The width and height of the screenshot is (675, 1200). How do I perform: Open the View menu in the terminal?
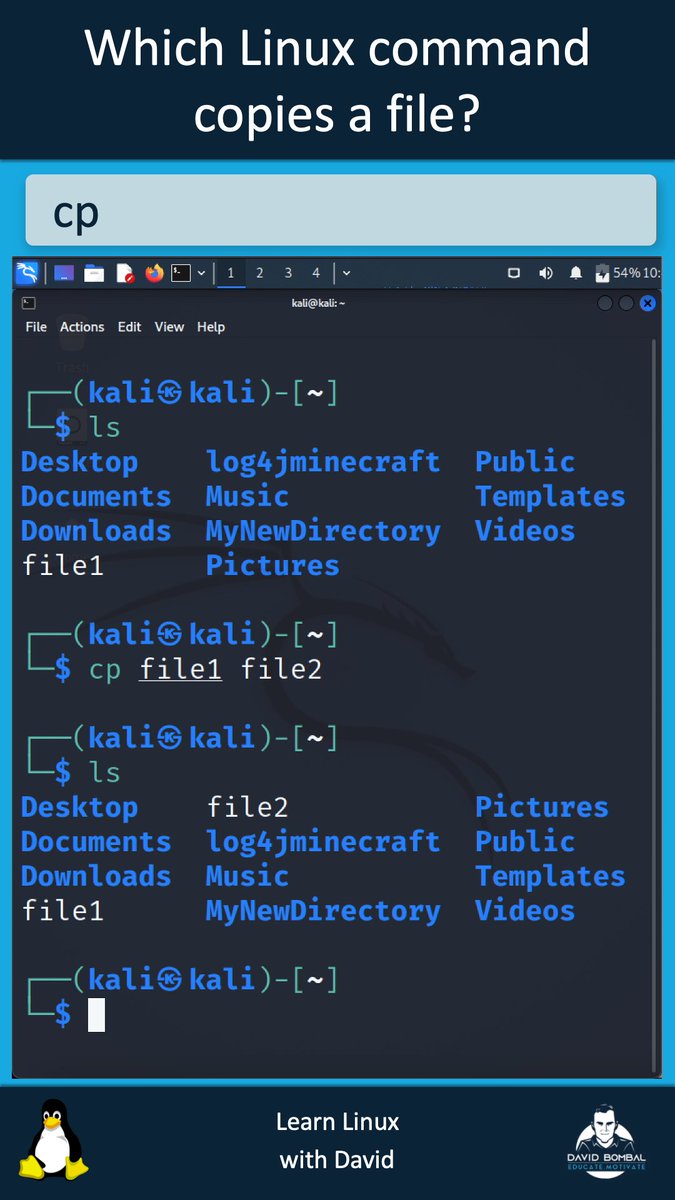pos(169,327)
